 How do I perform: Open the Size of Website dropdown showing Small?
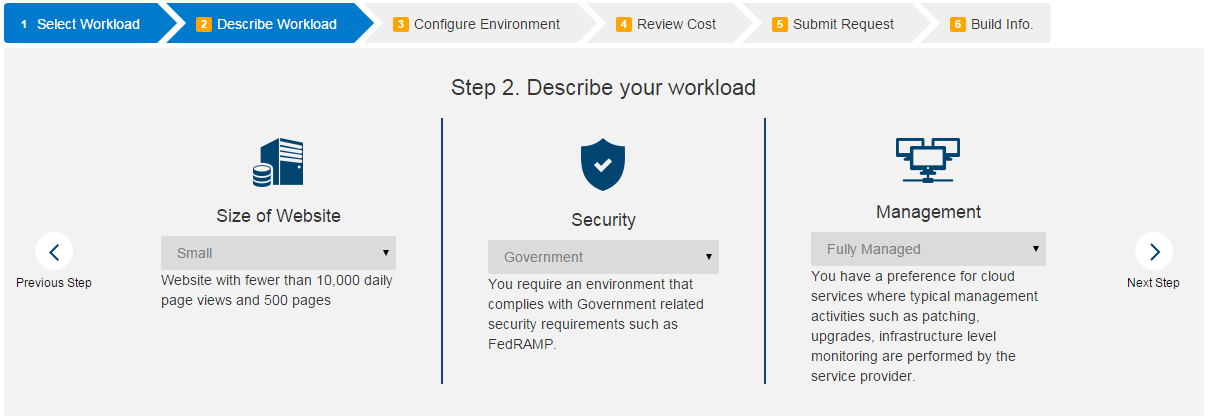coord(278,253)
